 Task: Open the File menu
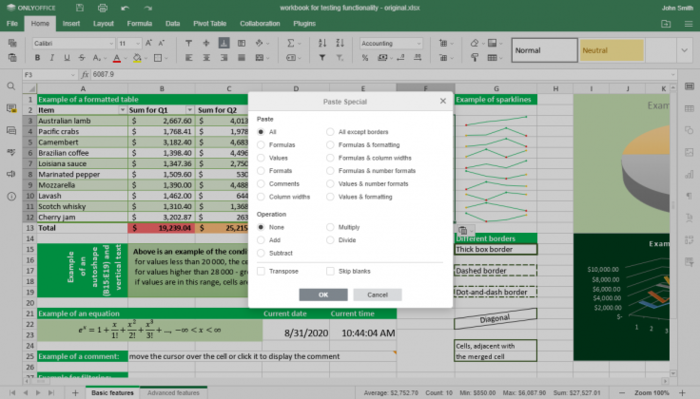[12, 24]
